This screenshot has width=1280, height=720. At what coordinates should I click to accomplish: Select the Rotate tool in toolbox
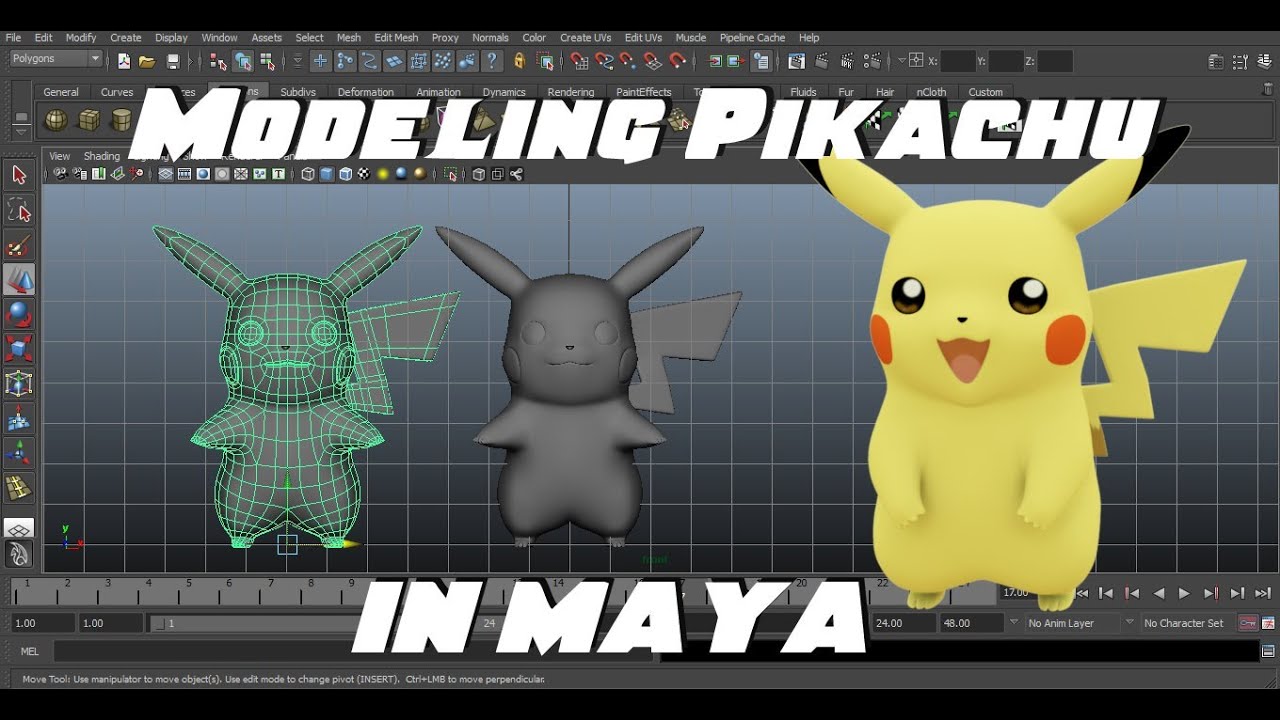[x=19, y=315]
